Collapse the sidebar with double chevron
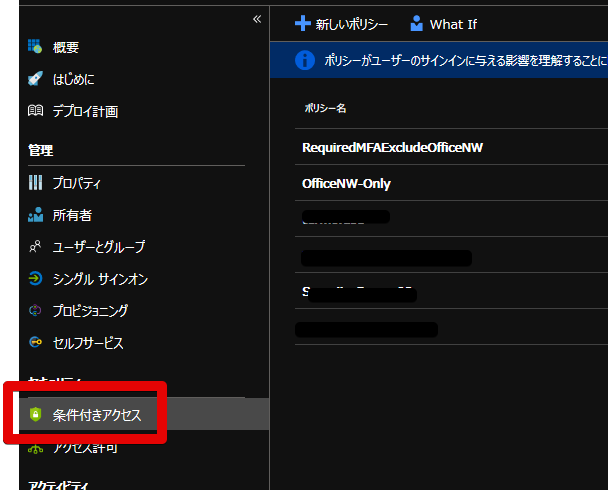 (257, 19)
